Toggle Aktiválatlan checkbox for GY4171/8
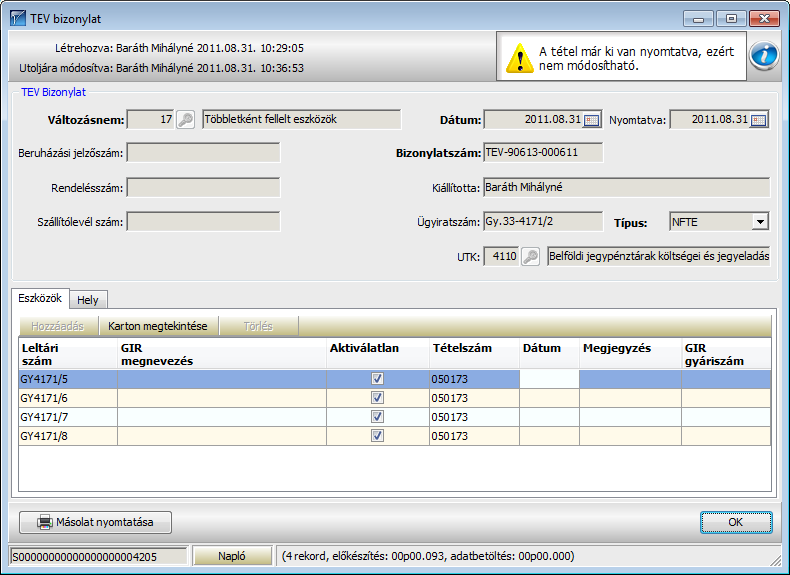Viewport: 790px width, 575px height. tap(377, 435)
